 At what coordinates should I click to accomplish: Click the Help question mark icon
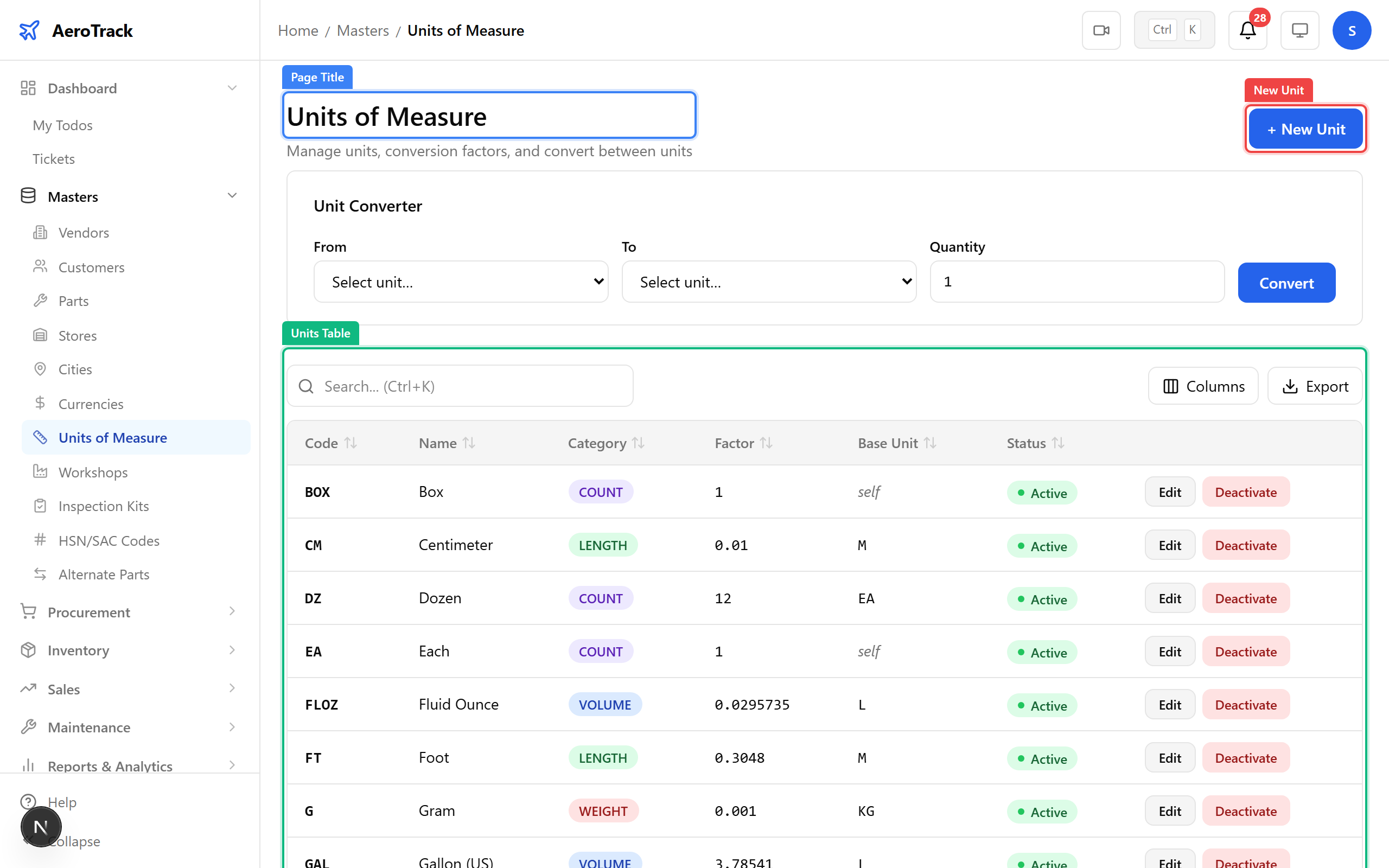tap(28, 801)
